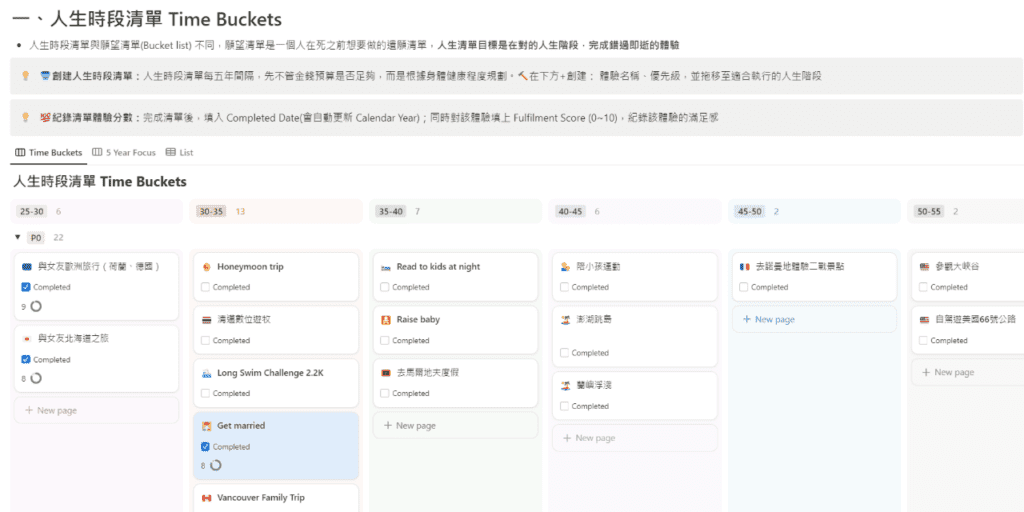
Task: Collapse the P0 group toggle
Action: pos(17,237)
